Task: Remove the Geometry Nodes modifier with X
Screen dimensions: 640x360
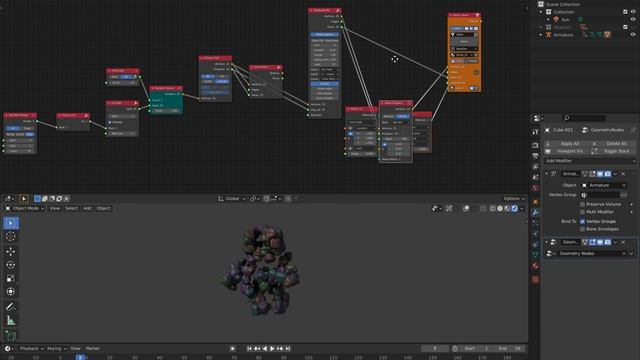Action: 623,242
